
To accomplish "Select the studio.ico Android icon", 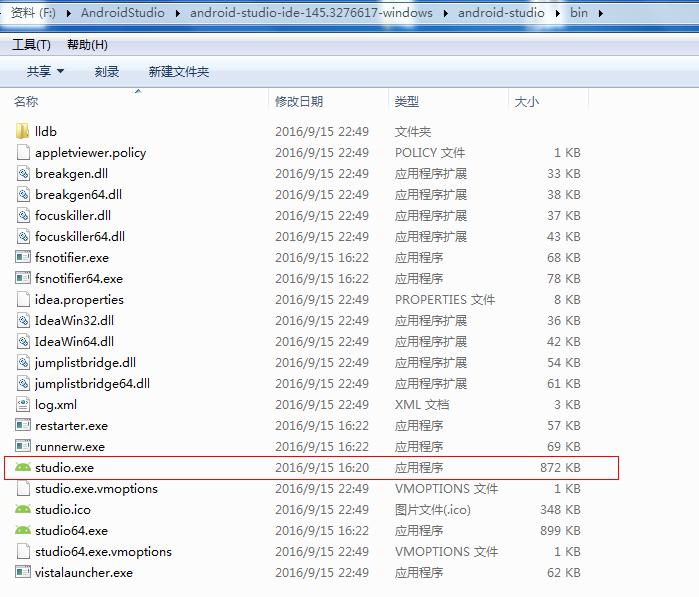I will coord(23,509).
